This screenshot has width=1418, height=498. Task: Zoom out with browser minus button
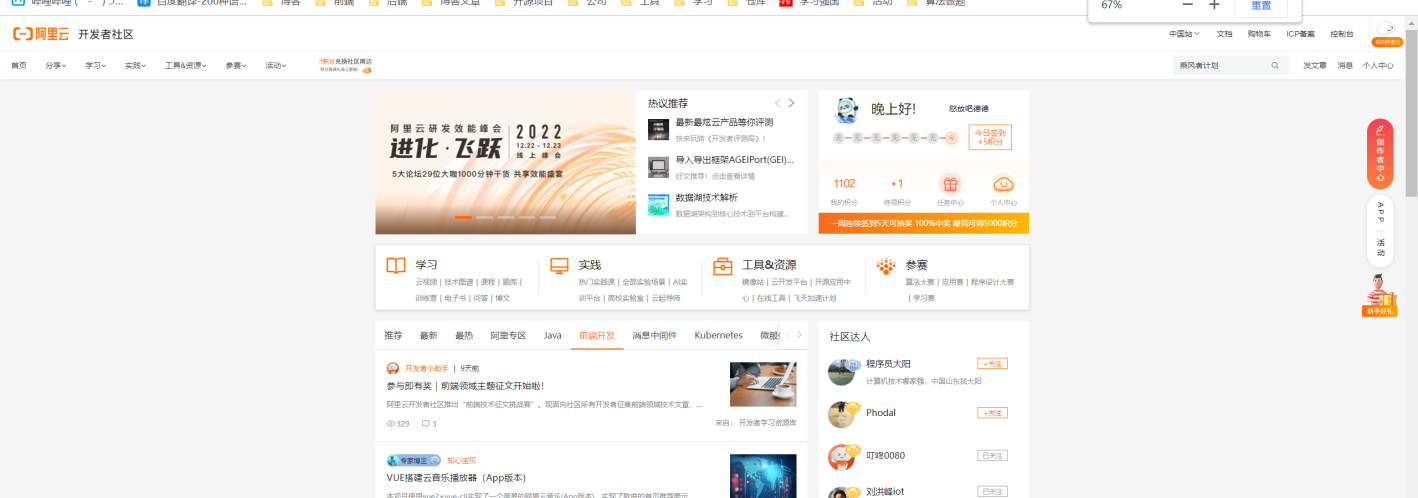tap(1188, 5)
